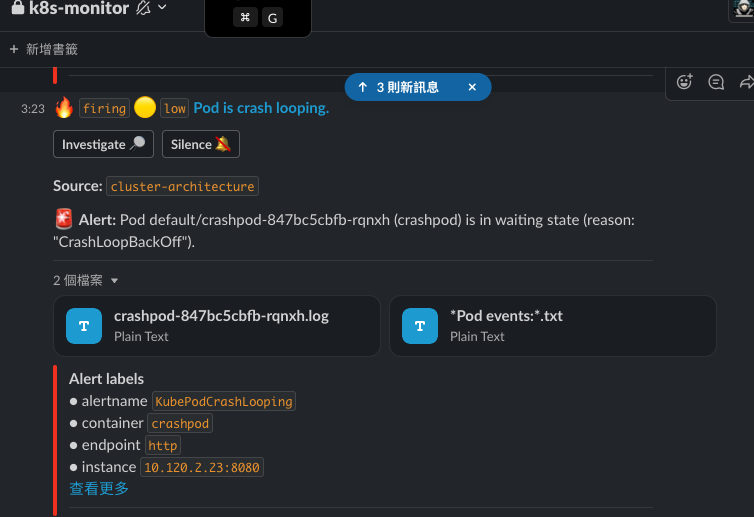Open the user avatar at top right

tap(743, 9)
